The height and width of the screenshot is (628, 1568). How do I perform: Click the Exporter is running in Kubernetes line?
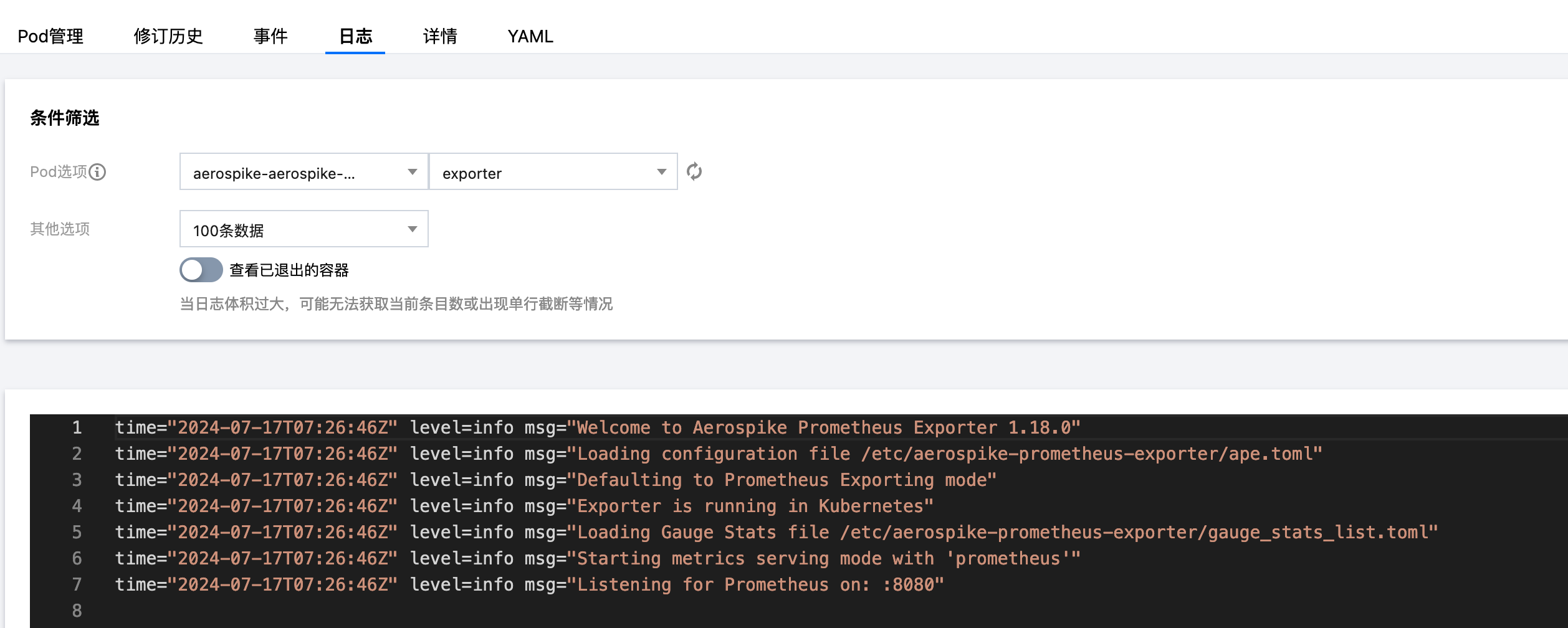(x=523, y=507)
